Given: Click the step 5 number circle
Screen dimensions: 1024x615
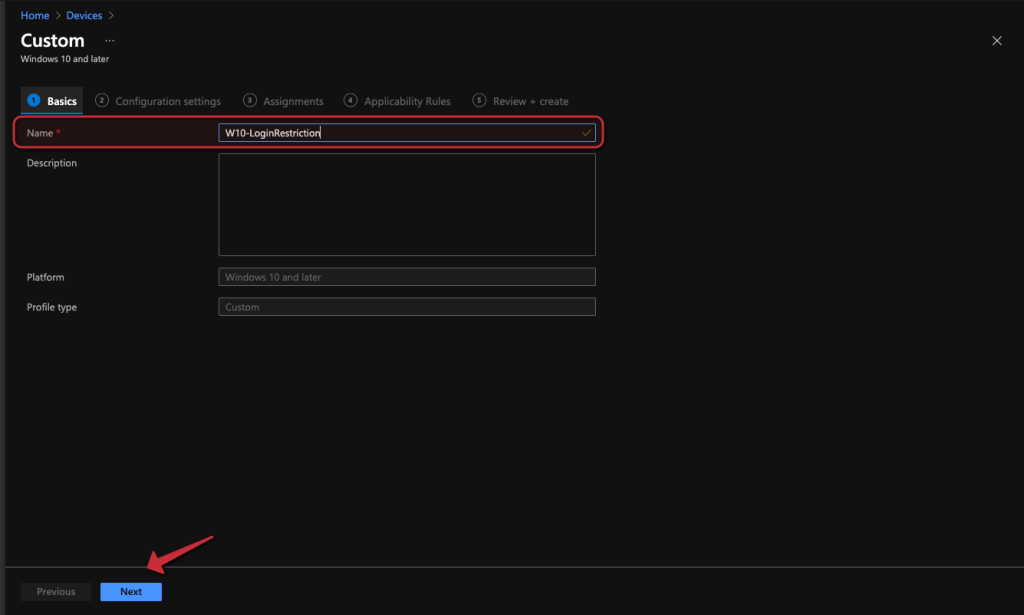Looking at the screenshot, I should tap(479, 100).
